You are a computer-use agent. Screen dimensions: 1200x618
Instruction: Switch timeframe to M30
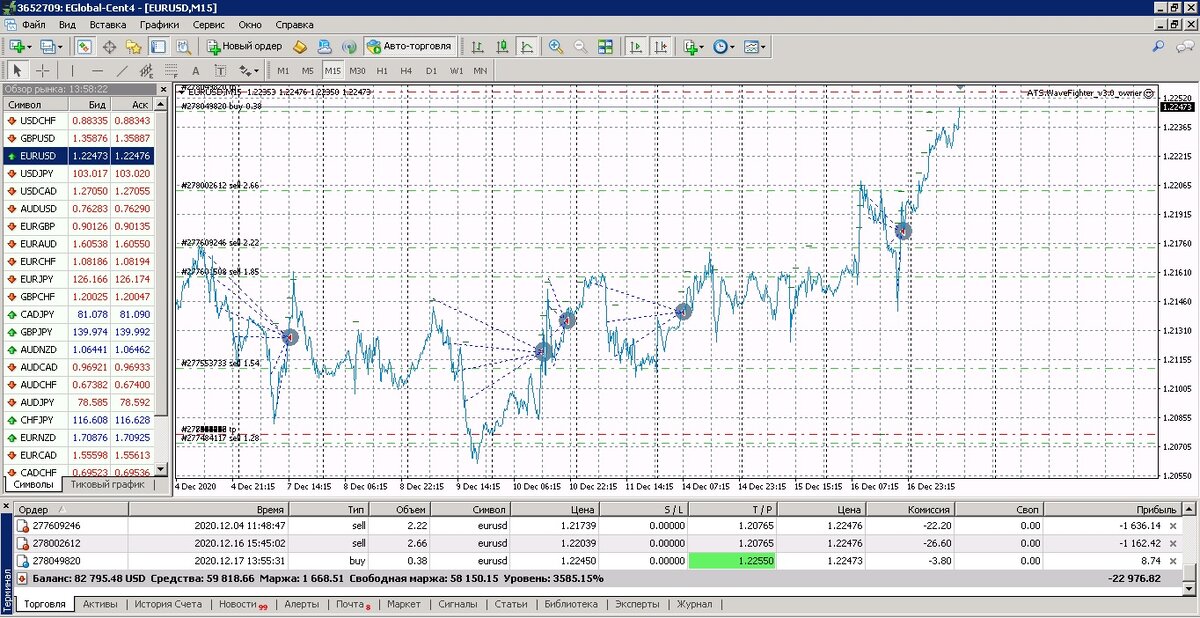click(358, 71)
